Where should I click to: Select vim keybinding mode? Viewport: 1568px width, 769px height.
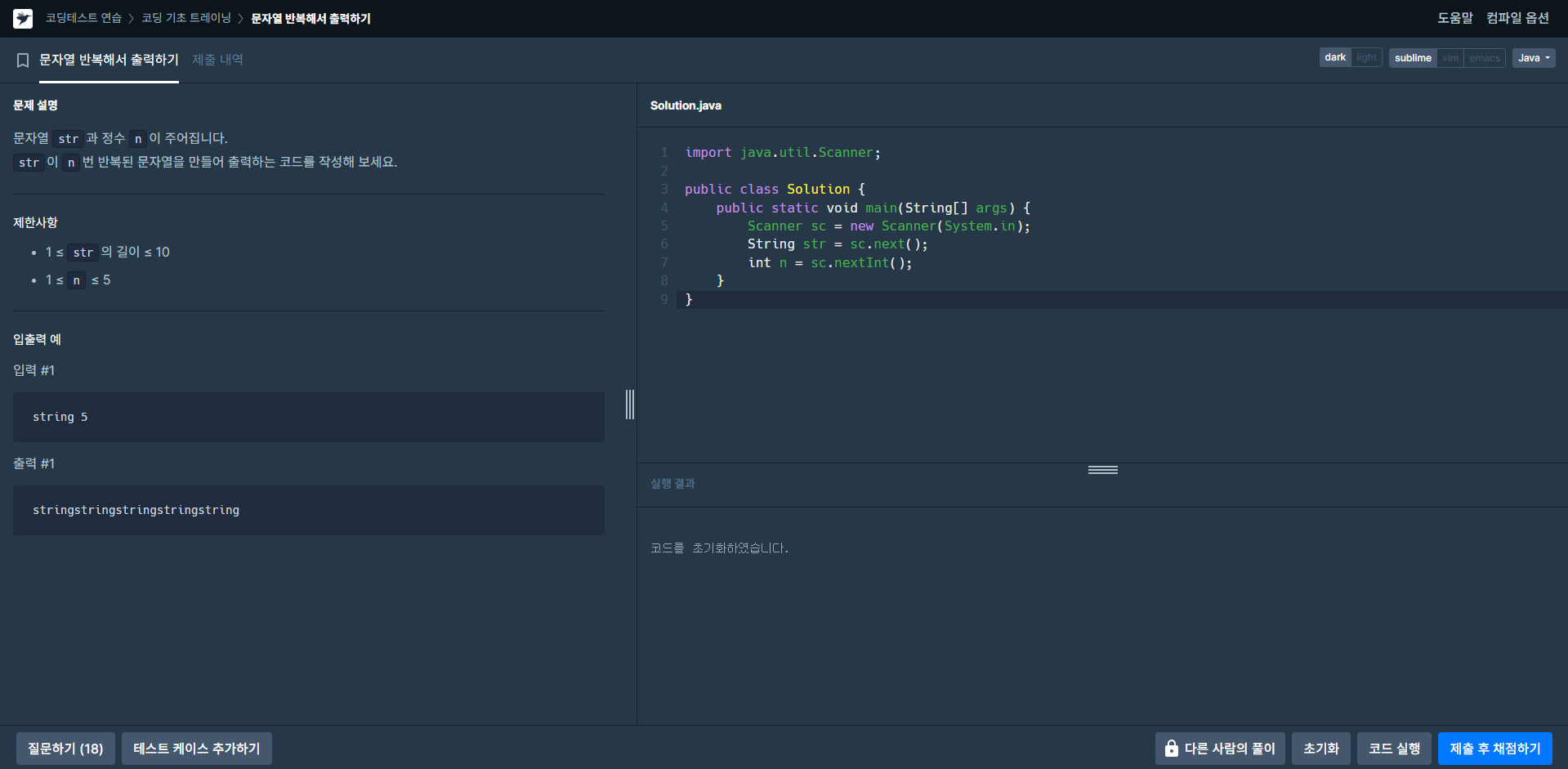click(x=1450, y=58)
